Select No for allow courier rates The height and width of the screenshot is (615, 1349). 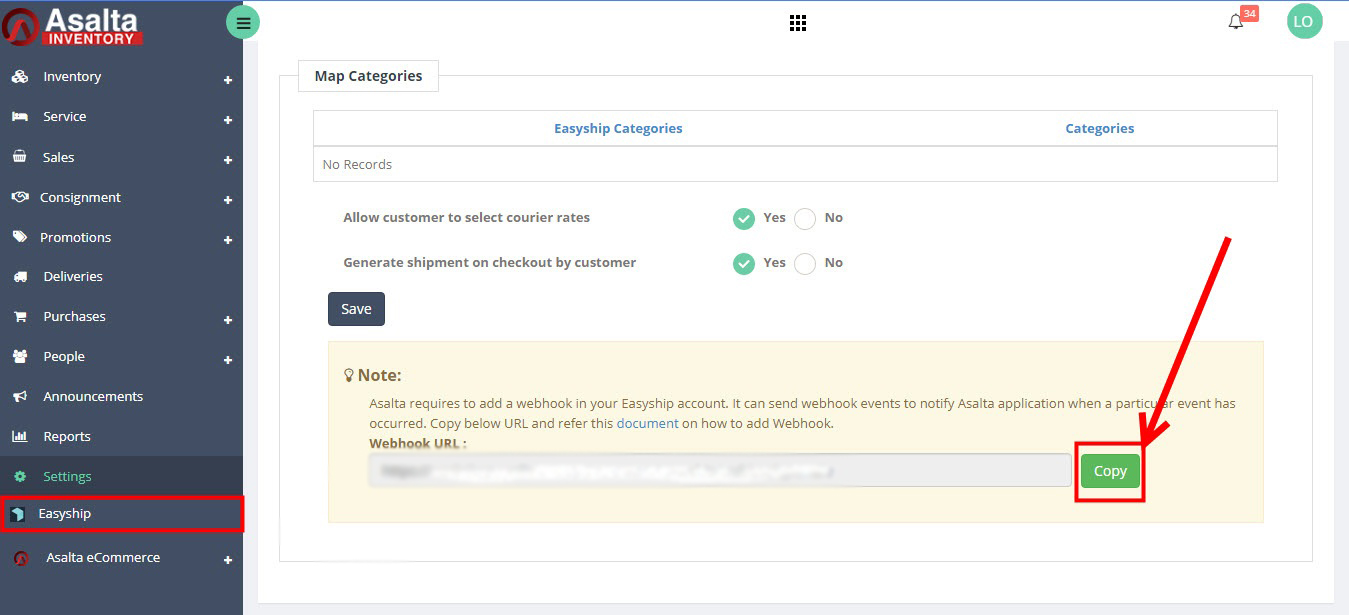click(x=805, y=218)
